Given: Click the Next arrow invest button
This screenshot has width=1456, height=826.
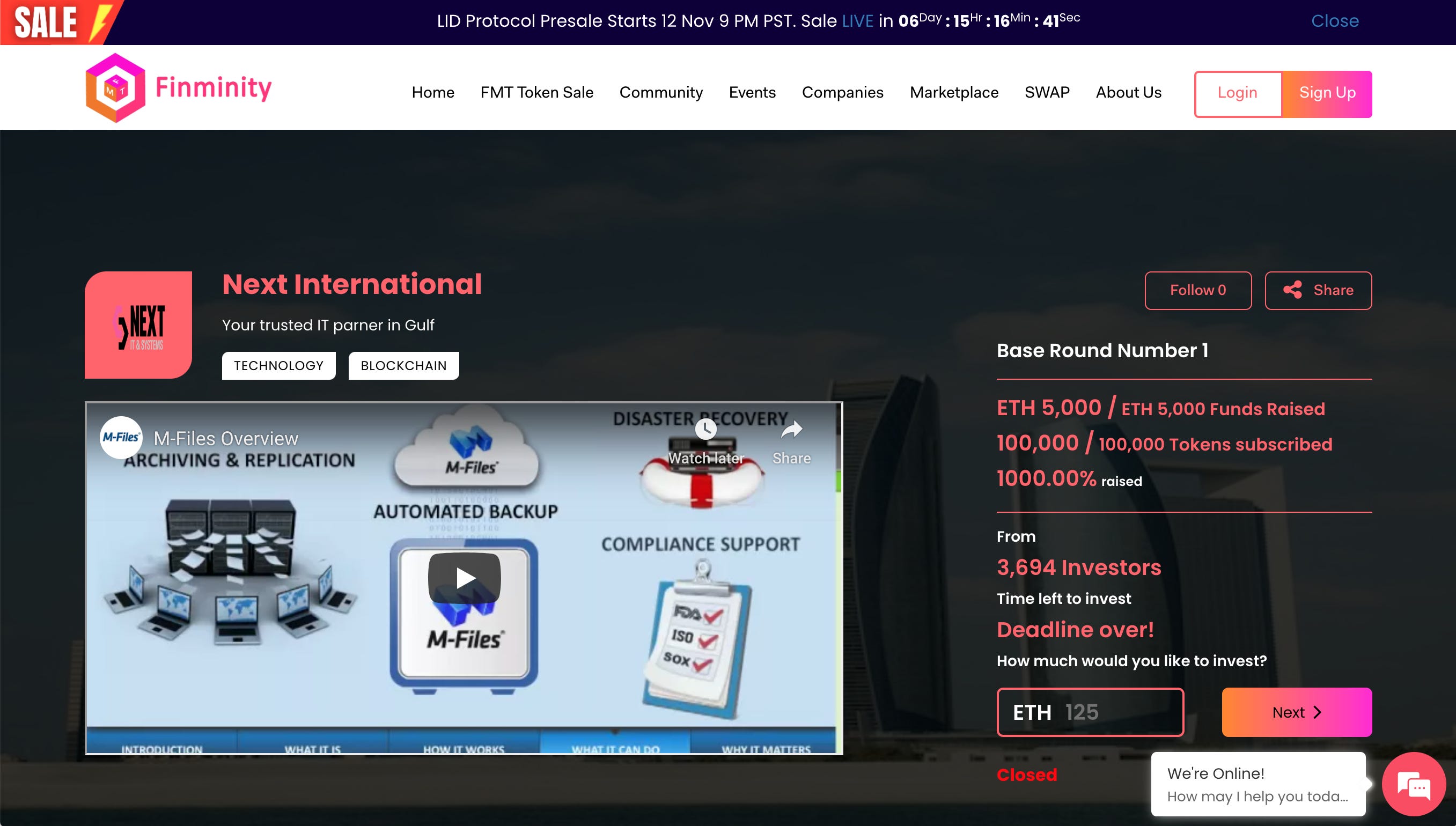Looking at the screenshot, I should [1296, 712].
